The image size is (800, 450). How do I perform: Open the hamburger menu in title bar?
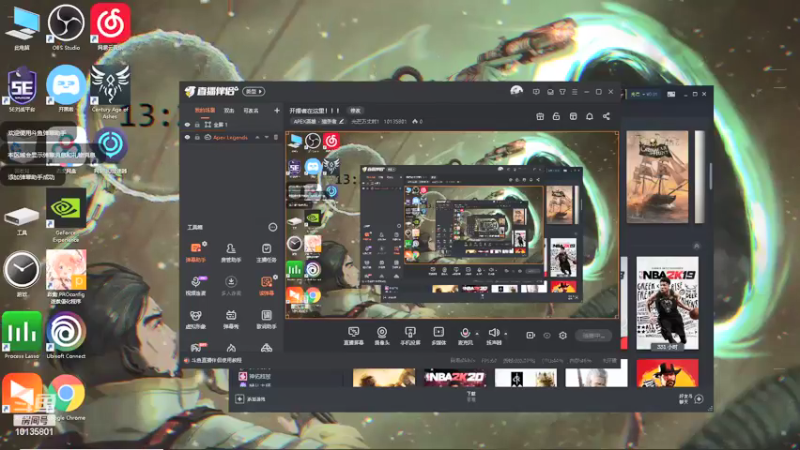(x=574, y=92)
